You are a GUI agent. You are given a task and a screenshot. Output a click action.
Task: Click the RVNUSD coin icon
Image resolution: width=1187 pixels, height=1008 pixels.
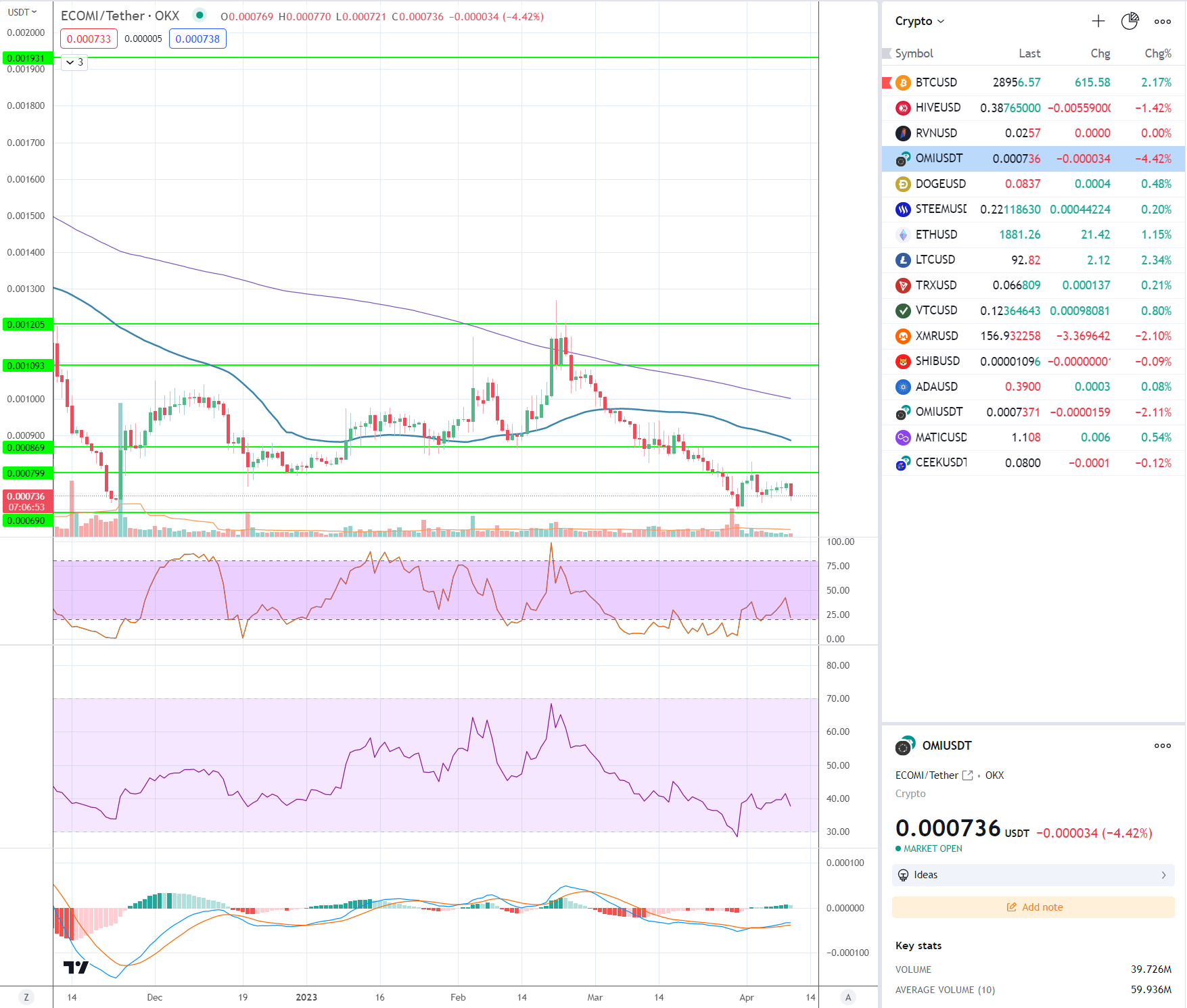tap(903, 133)
